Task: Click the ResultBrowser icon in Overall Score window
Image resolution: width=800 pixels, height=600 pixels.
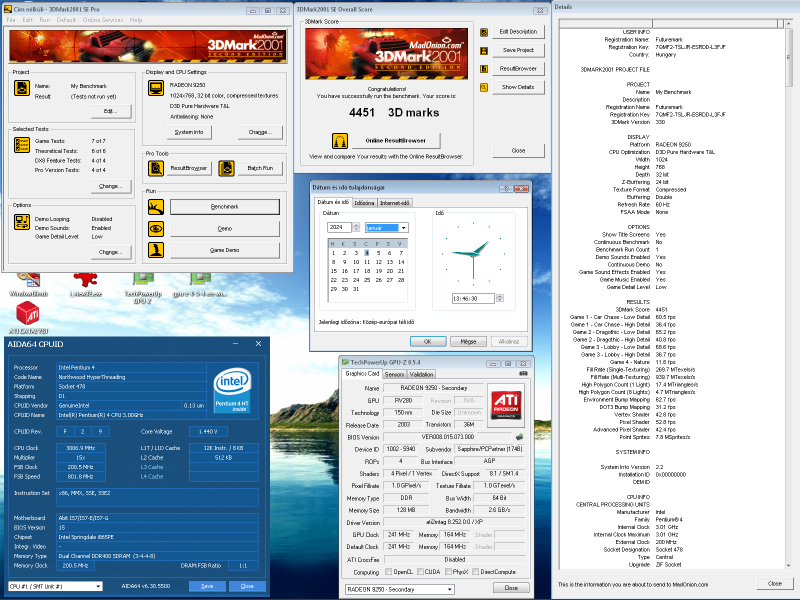Action: pos(484,69)
